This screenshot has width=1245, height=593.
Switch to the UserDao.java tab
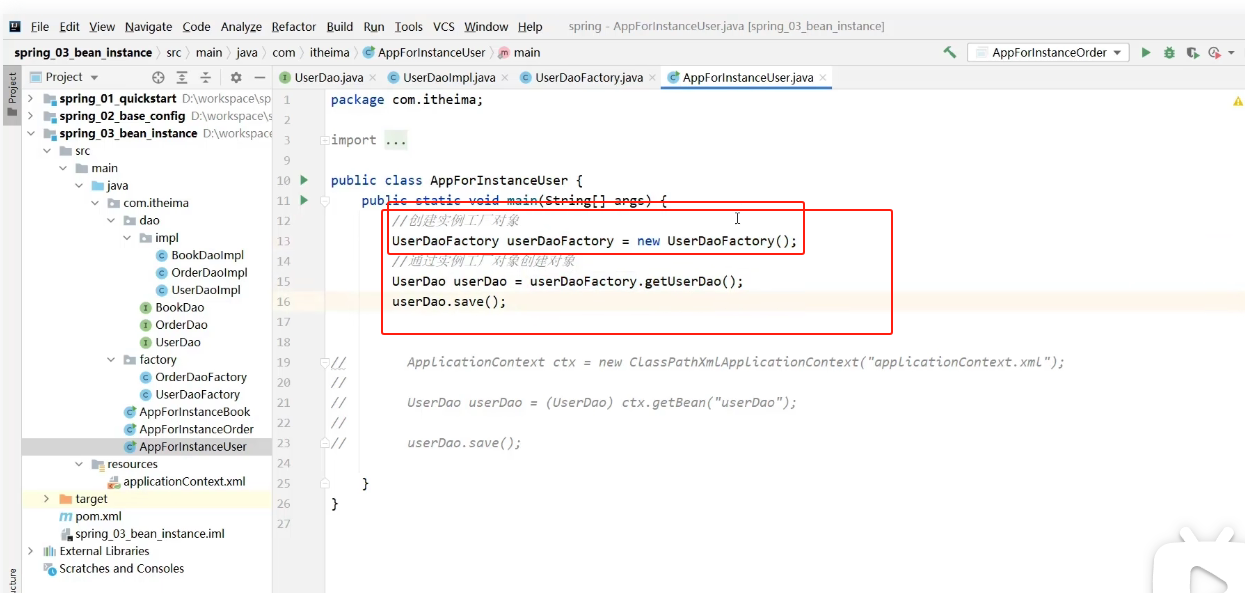pyautogui.click(x=328, y=77)
